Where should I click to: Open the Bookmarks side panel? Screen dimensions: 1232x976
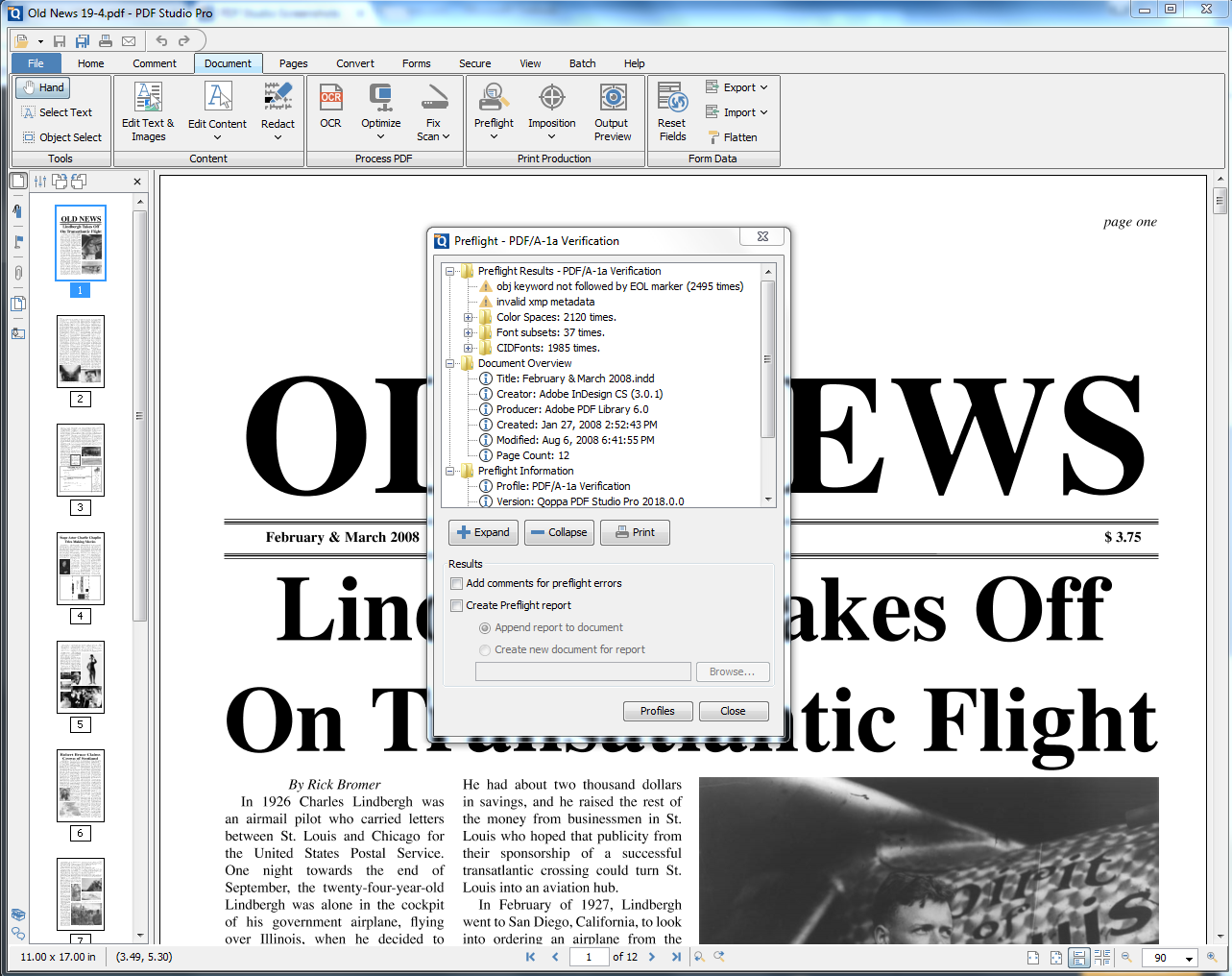[17, 211]
